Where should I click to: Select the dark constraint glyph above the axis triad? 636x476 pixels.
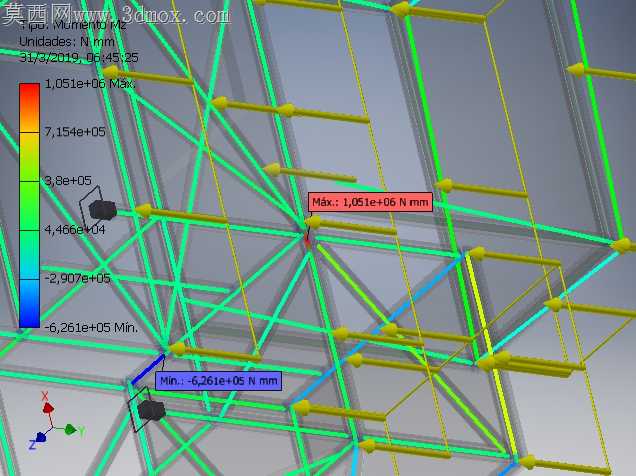(151, 410)
